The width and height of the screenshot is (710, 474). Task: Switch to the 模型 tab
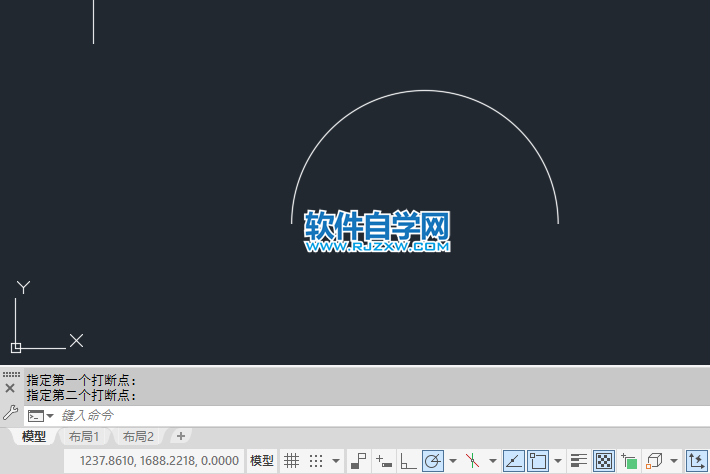point(34,436)
